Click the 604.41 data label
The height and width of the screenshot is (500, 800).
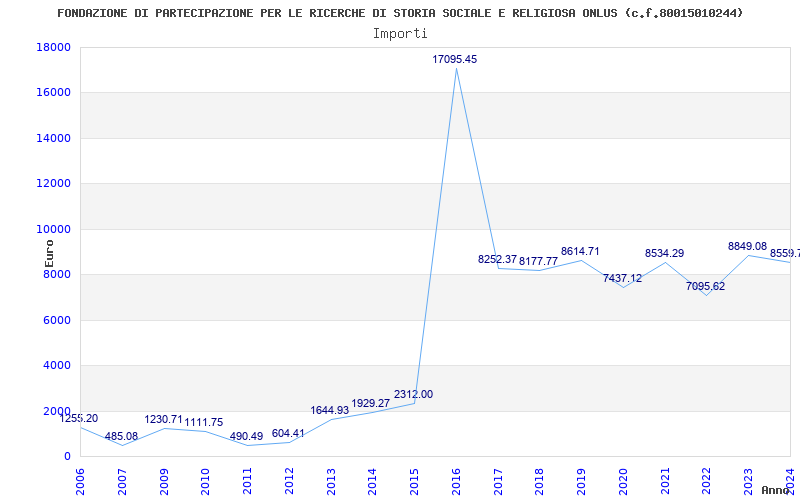pyautogui.click(x=288, y=434)
